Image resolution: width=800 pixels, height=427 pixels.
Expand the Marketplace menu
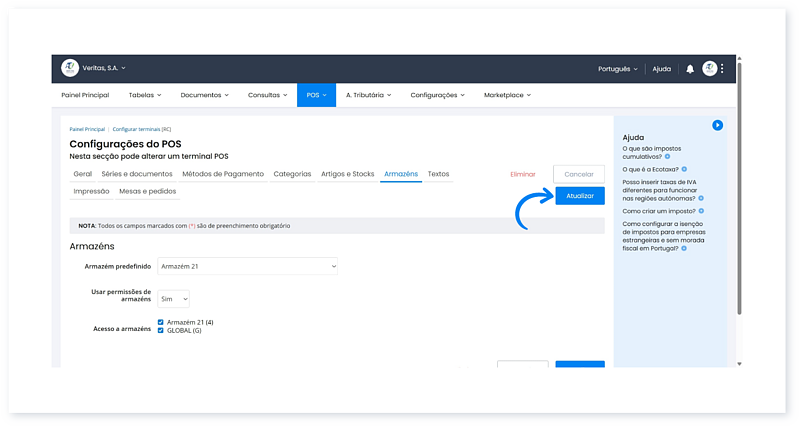(x=507, y=95)
